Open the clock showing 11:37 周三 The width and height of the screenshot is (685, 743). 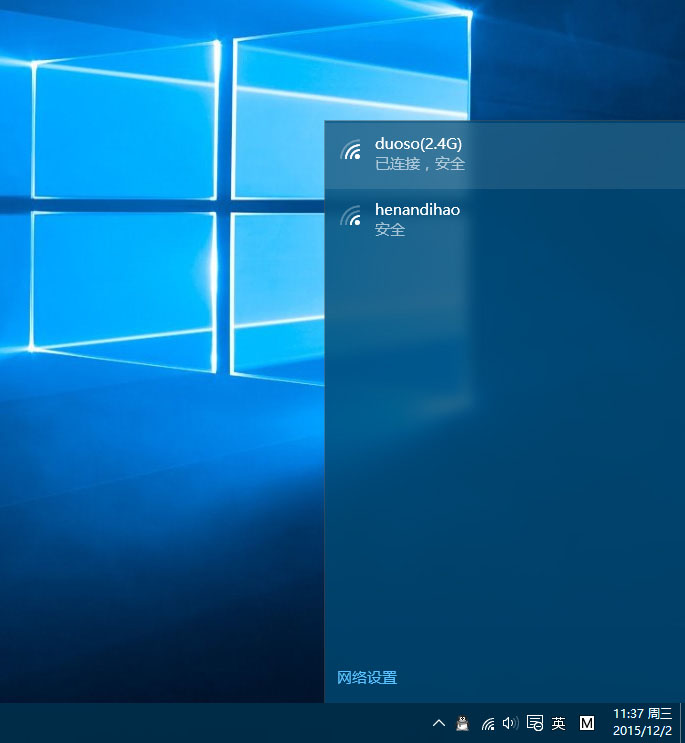click(x=642, y=722)
